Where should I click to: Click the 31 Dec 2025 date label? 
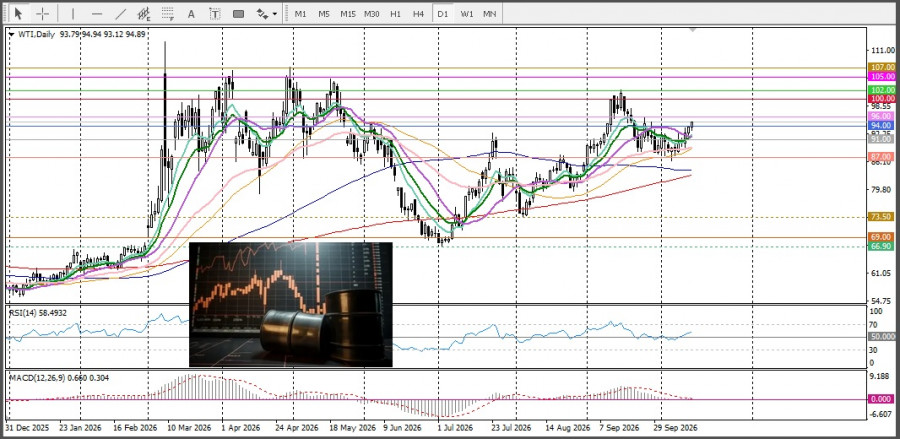pyautogui.click(x=28, y=428)
